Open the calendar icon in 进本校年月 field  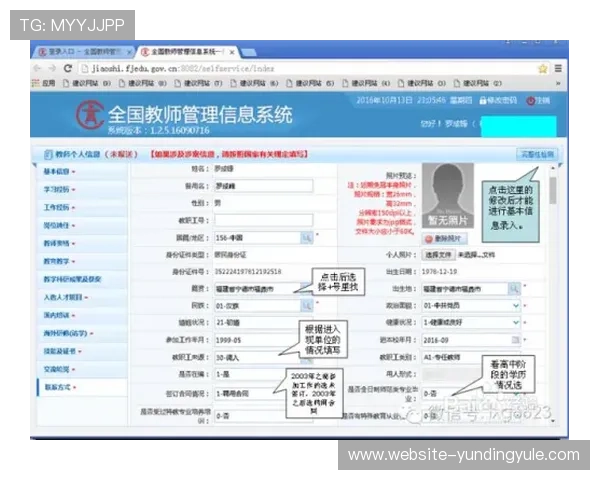click(x=515, y=340)
